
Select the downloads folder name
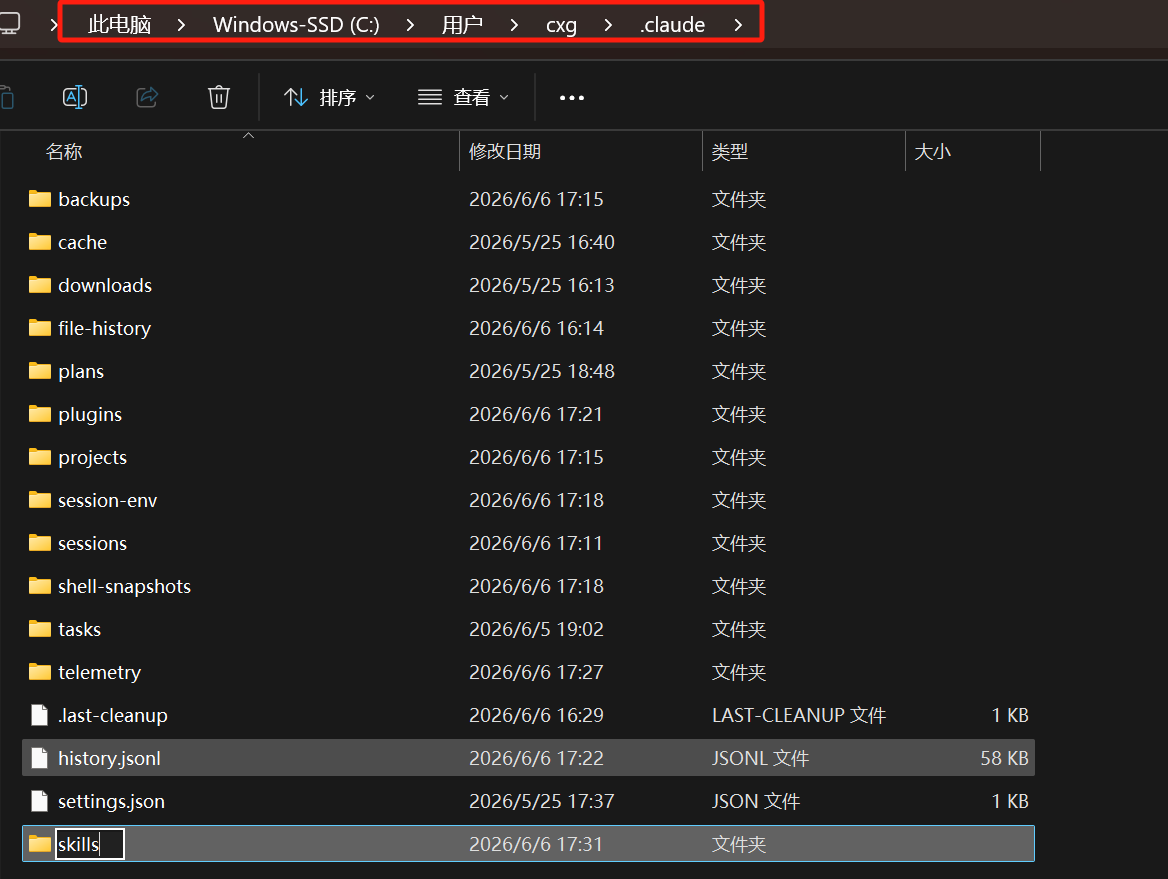click(x=105, y=285)
